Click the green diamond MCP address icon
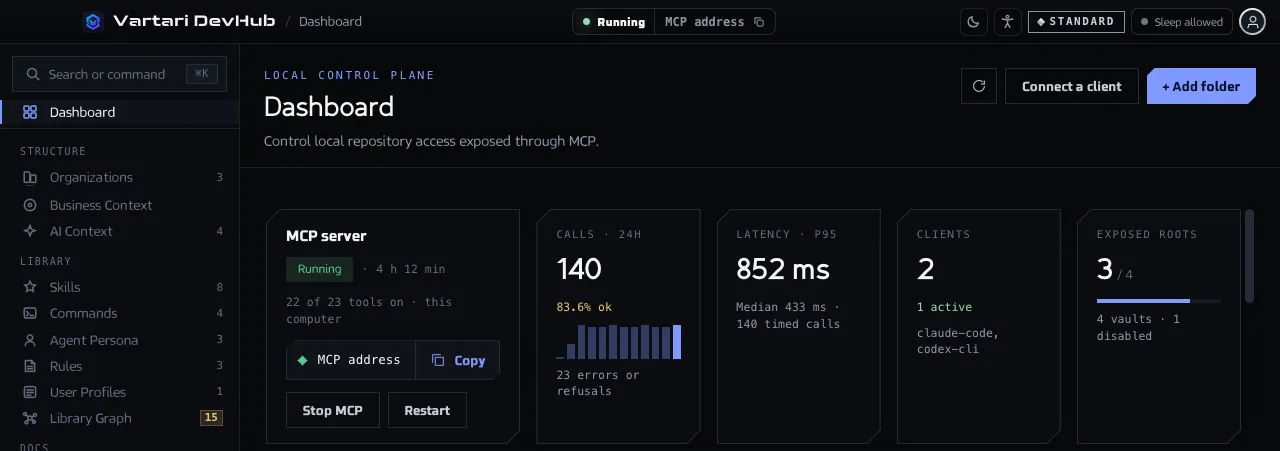1280x451 pixels. tap(303, 360)
